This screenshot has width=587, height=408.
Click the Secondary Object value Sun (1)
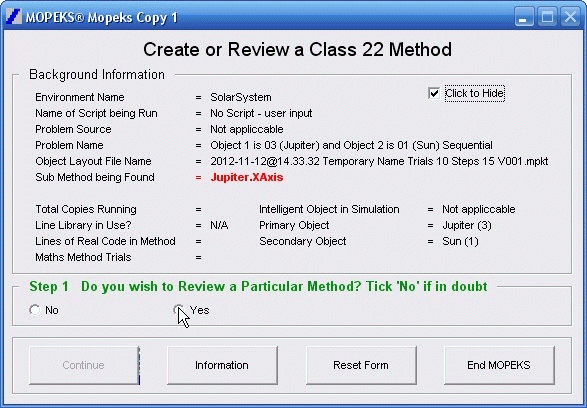point(460,241)
